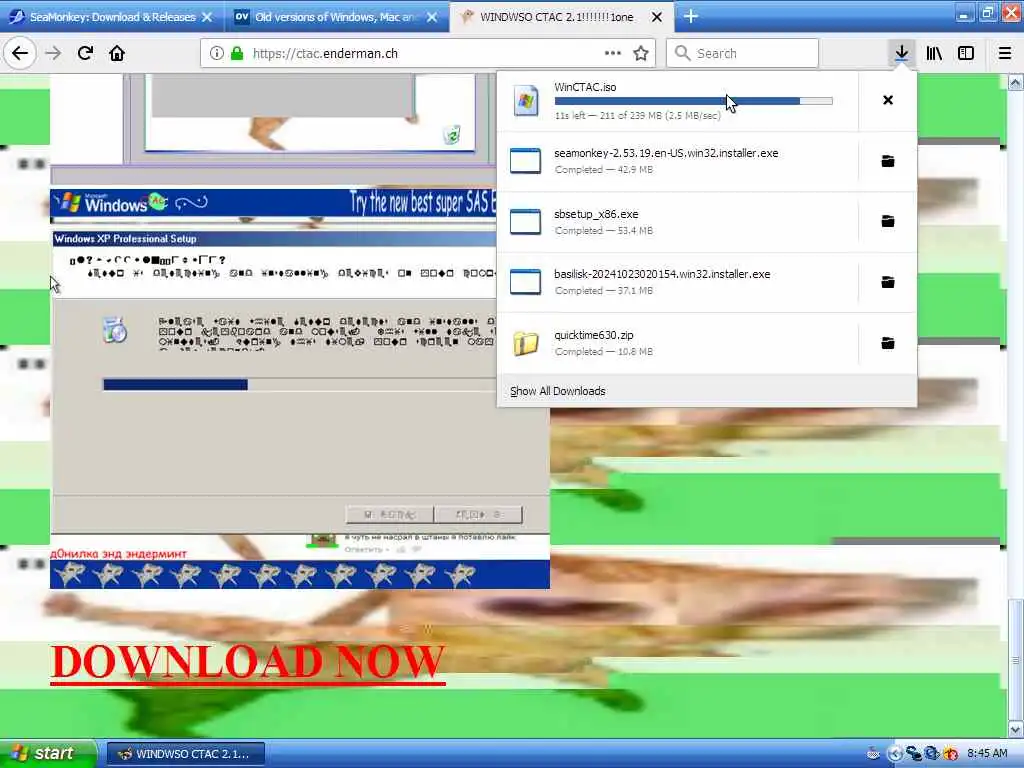The image size is (1024, 768).
Task: Open a new tab with plus button
Action: pyautogui.click(x=691, y=16)
